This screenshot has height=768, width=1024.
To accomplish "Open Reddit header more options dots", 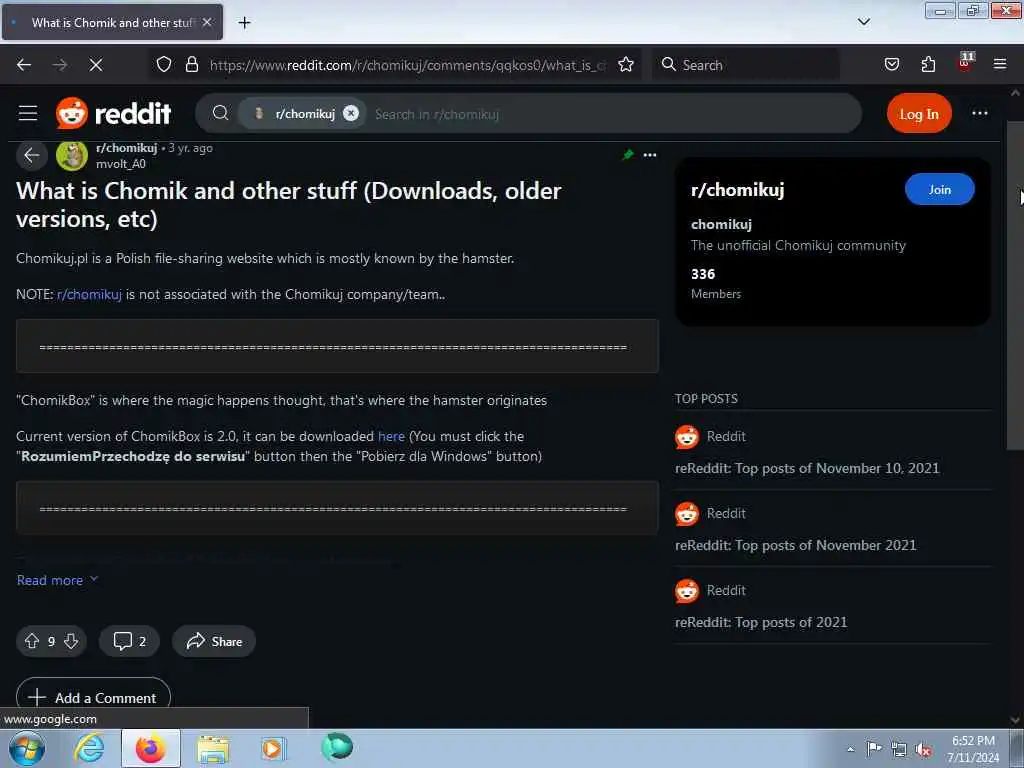I will click(x=980, y=114).
